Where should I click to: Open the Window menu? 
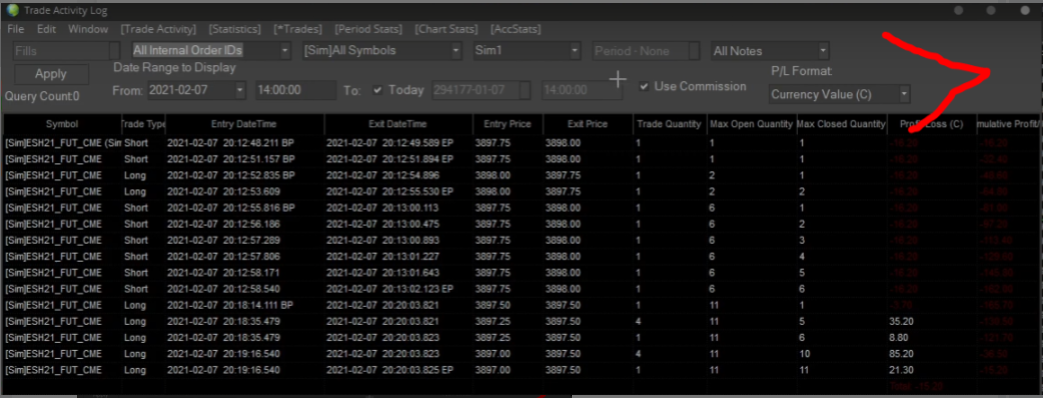(88, 29)
